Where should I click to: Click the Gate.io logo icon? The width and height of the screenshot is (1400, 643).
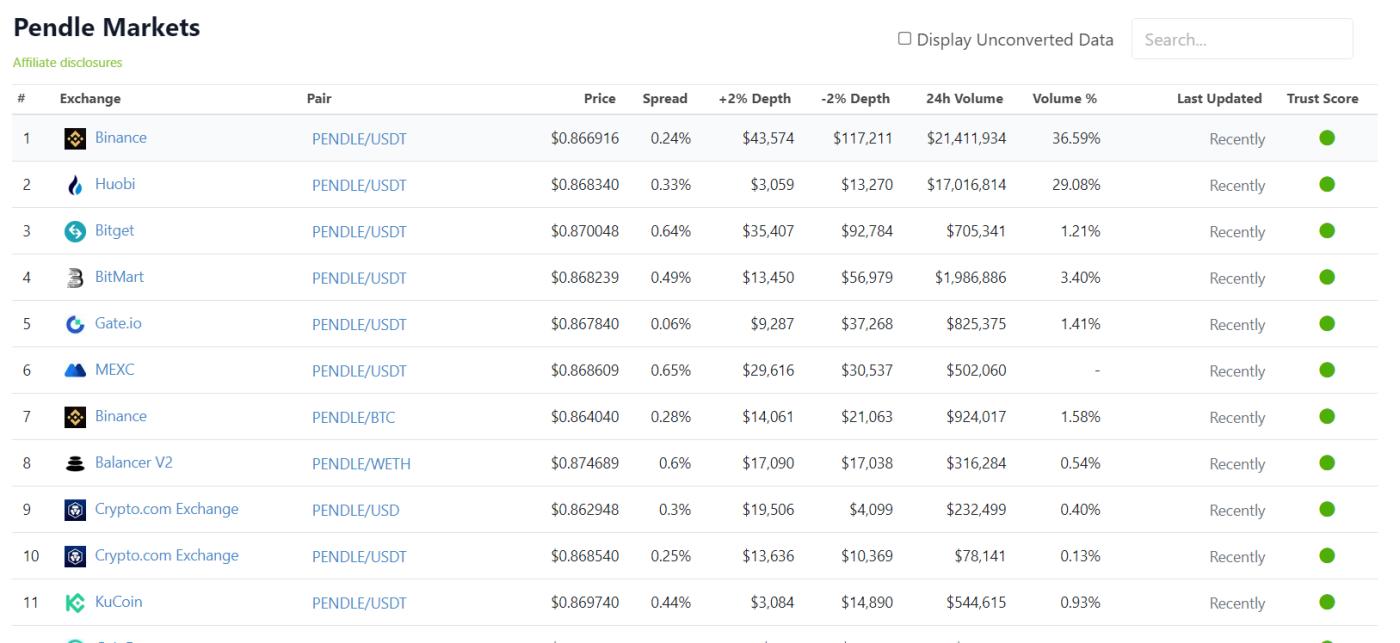click(74, 324)
